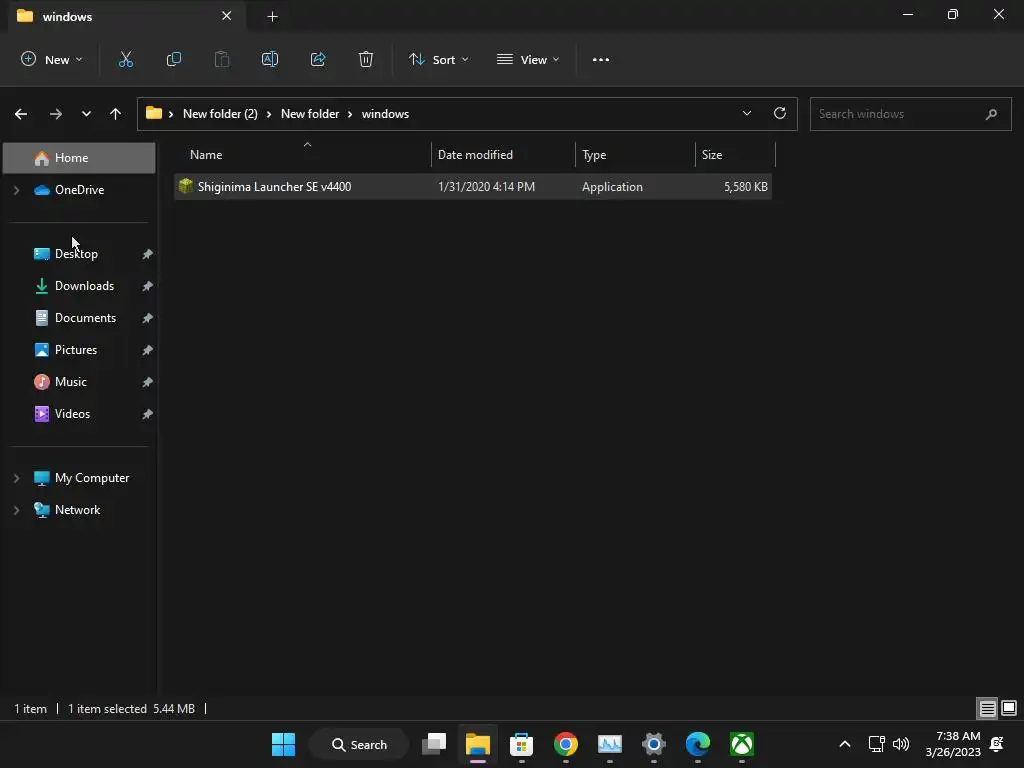Open Videos in quick access

(72, 414)
